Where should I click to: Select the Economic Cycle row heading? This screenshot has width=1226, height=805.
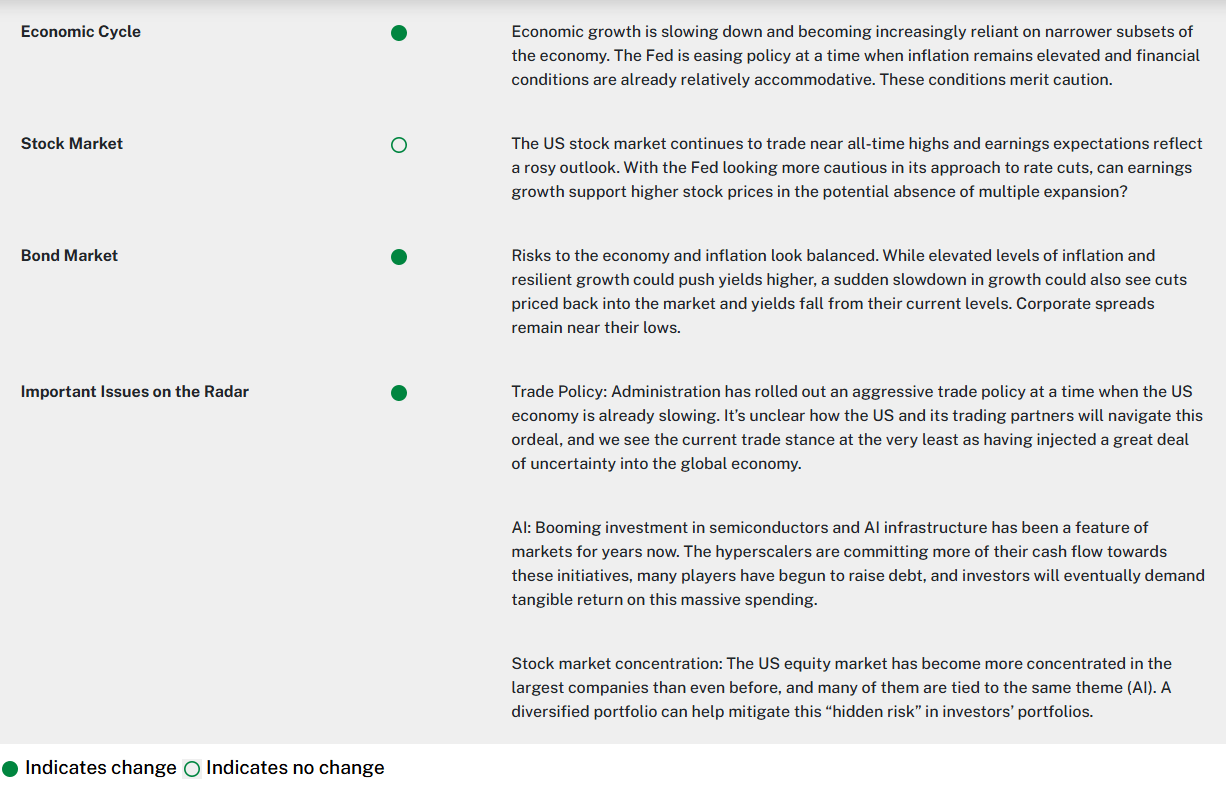tap(81, 32)
